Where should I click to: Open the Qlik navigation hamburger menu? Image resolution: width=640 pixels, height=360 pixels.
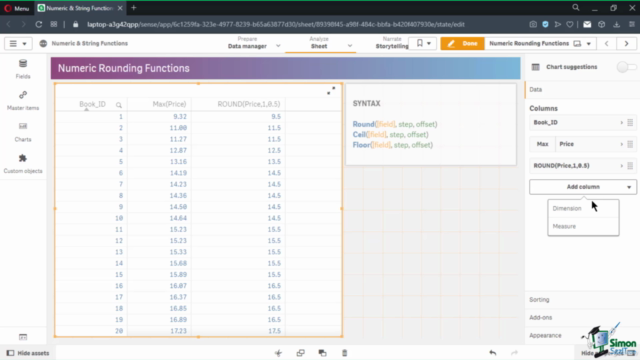tap(18, 43)
